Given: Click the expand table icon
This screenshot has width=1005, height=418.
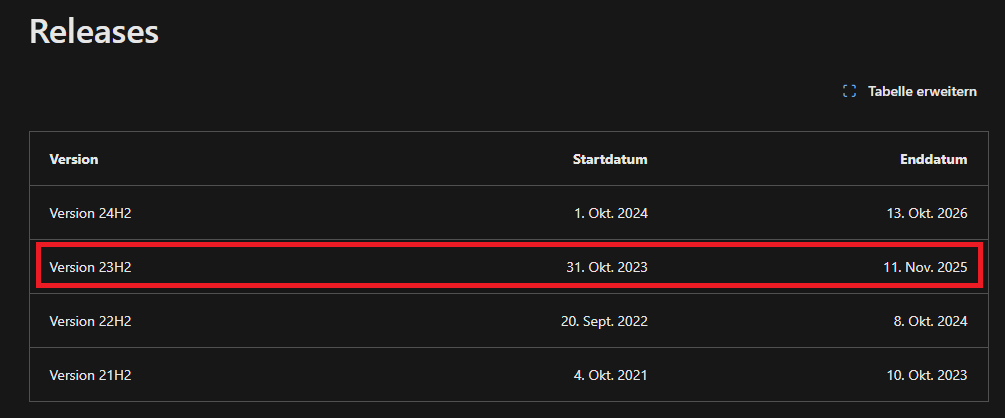Looking at the screenshot, I should click(849, 91).
